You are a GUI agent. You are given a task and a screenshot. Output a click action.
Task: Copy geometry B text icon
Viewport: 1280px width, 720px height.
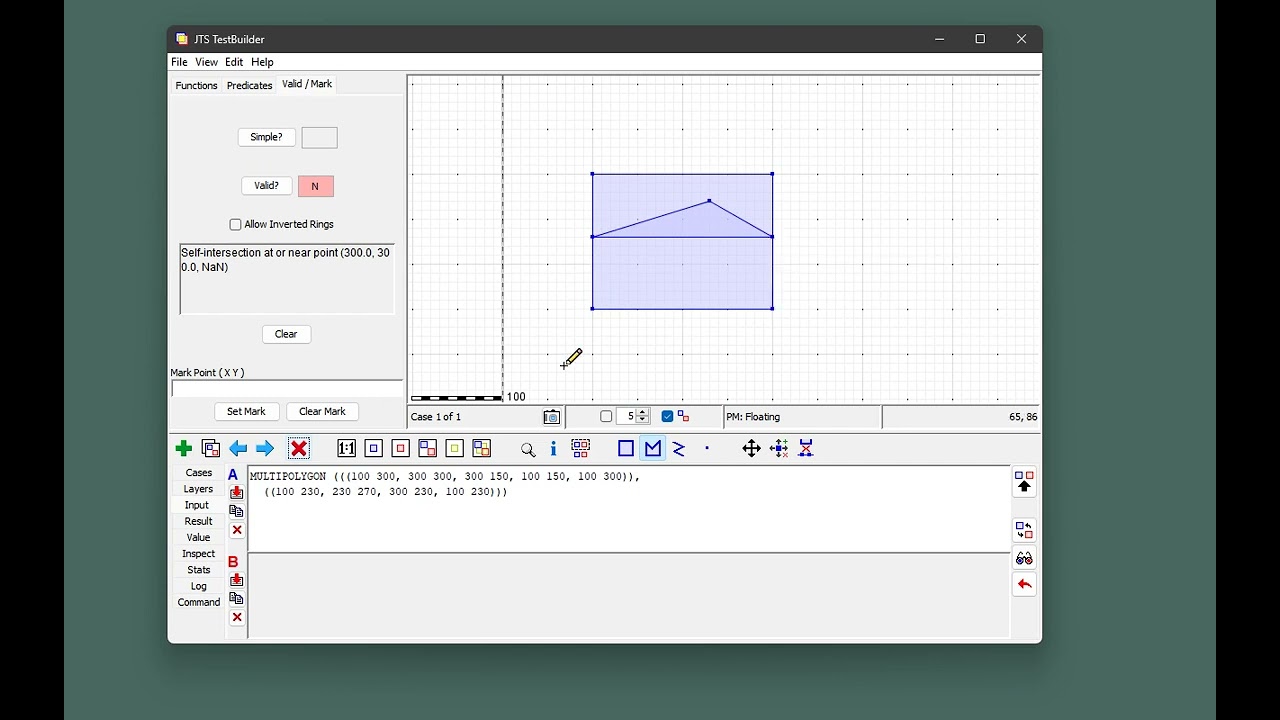pyautogui.click(x=236, y=598)
